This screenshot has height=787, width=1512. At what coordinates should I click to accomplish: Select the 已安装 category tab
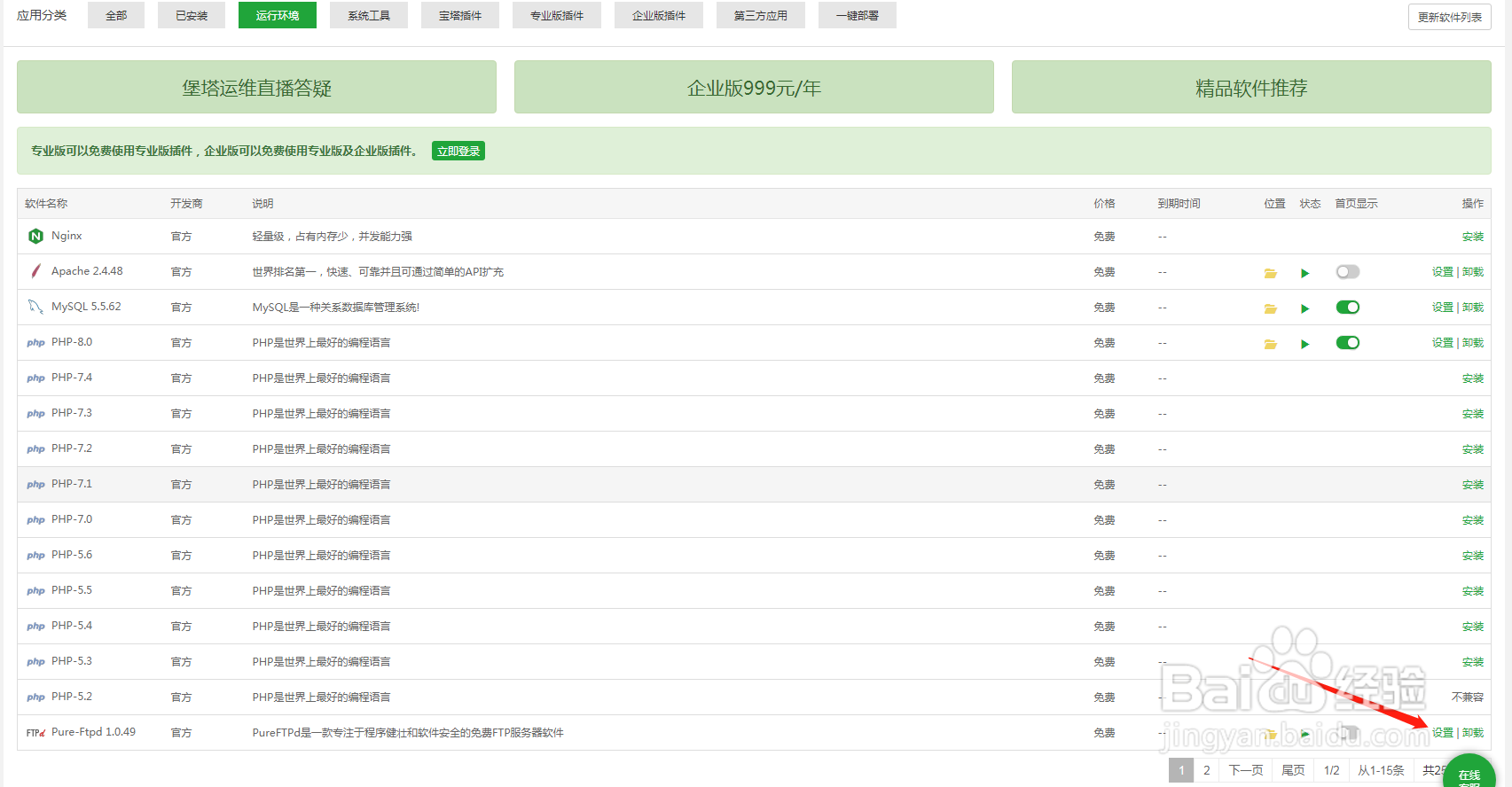coord(192,15)
